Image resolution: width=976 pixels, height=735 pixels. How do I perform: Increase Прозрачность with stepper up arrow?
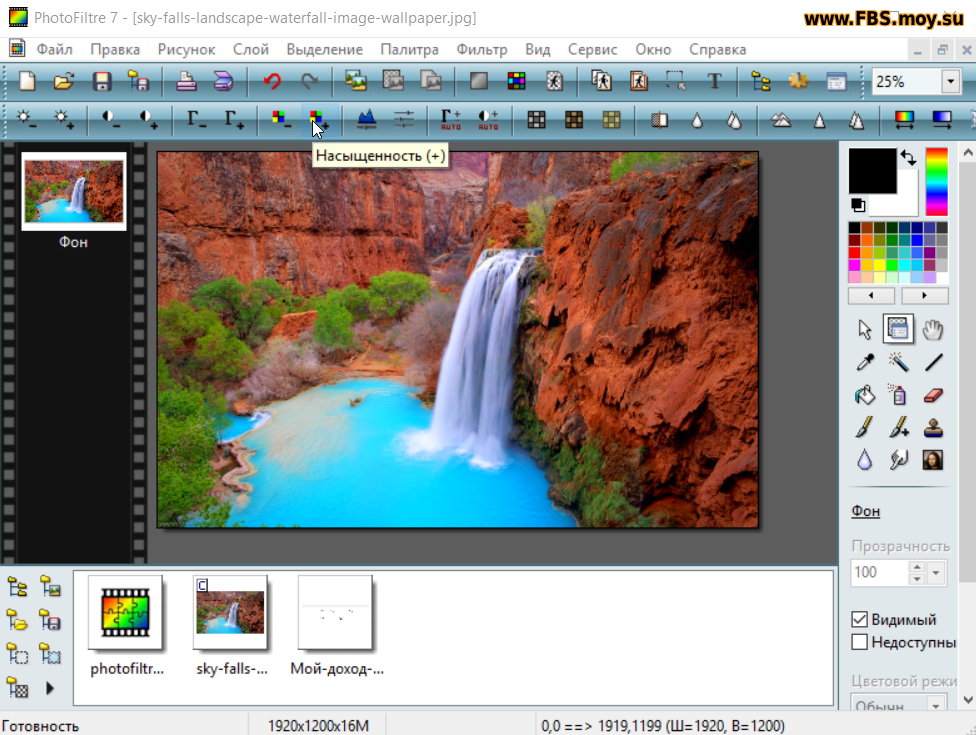[916, 567]
